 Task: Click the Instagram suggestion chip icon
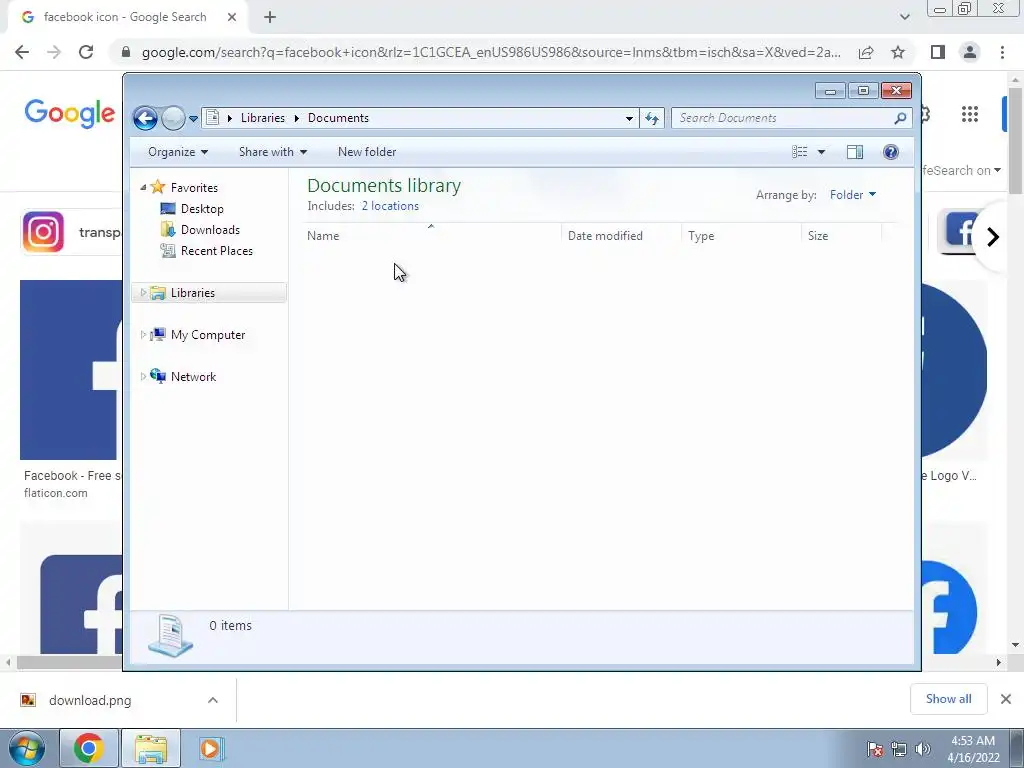pos(43,232)
